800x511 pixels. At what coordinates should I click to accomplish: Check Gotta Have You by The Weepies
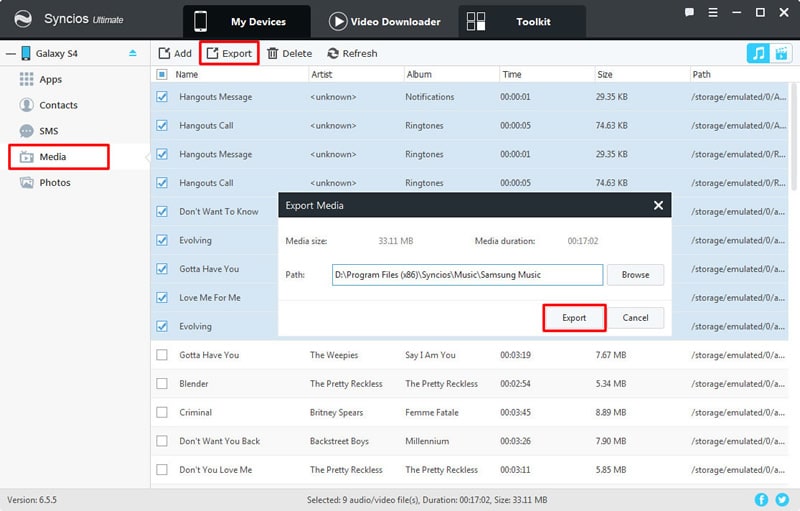coord(162,355)
